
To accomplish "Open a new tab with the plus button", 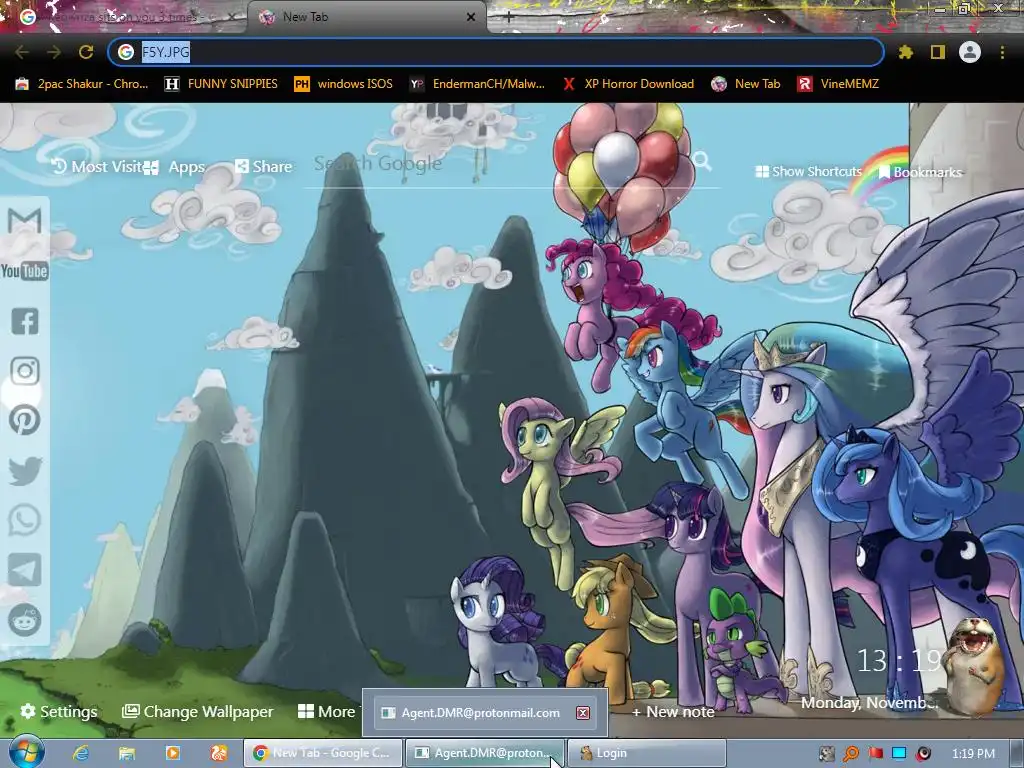I will pos(508,17).
